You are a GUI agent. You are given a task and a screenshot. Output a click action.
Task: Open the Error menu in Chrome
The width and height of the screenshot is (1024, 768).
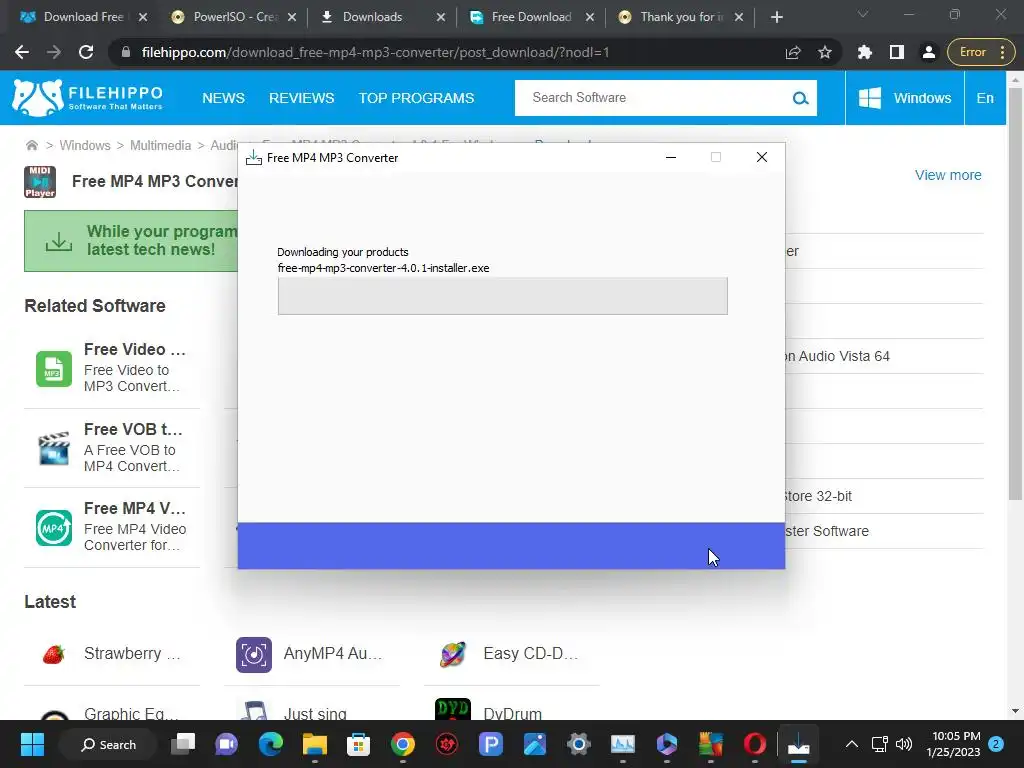tap(980, 52)
